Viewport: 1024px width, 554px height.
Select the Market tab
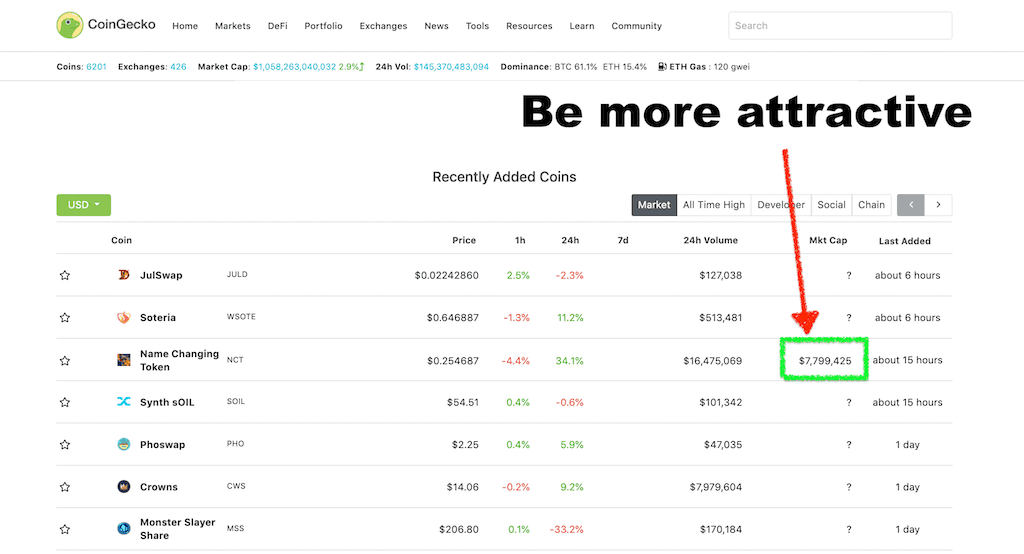pyautogui.click(x=654, y=204)
